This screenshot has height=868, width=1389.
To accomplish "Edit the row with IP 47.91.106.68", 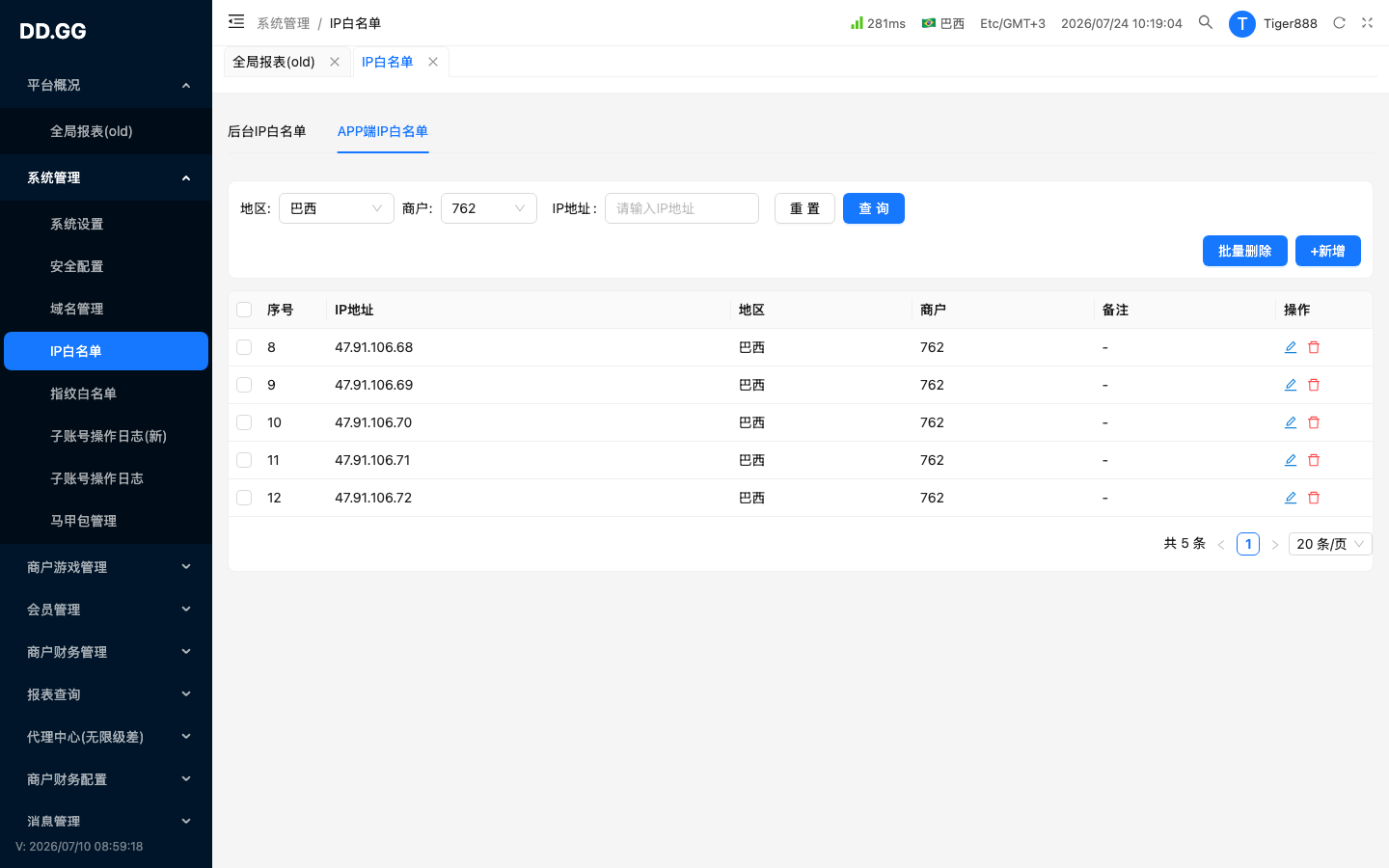I will (x=1291, y=347).
